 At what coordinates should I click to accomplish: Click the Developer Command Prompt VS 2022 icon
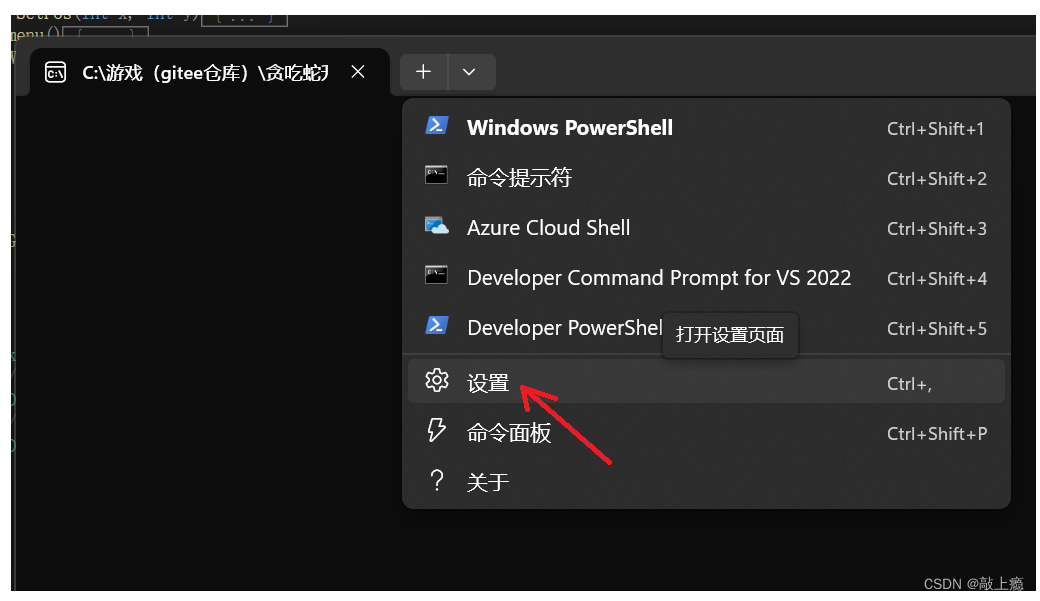(436, 275)
